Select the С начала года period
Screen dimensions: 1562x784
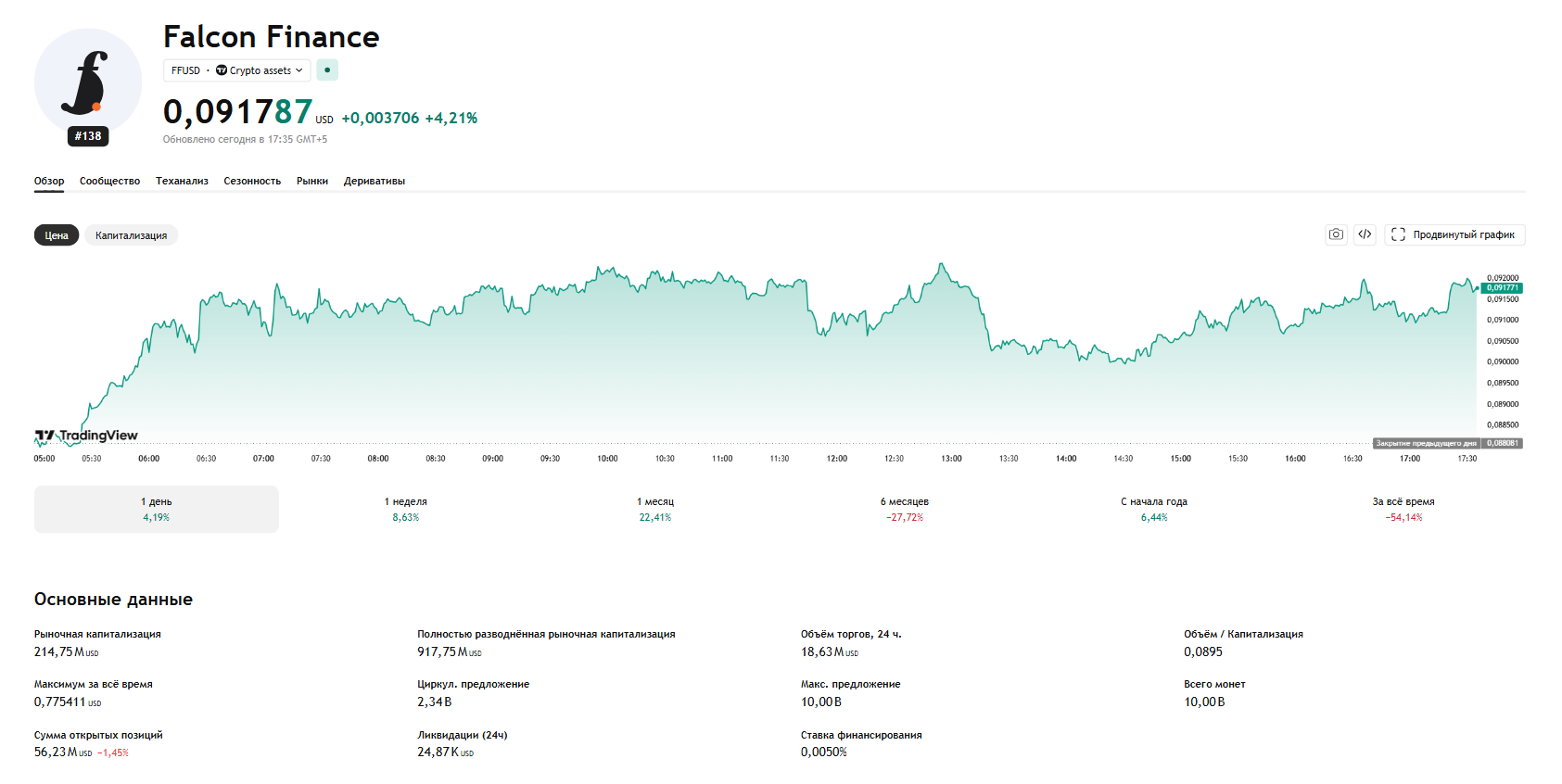point(1154,509)
